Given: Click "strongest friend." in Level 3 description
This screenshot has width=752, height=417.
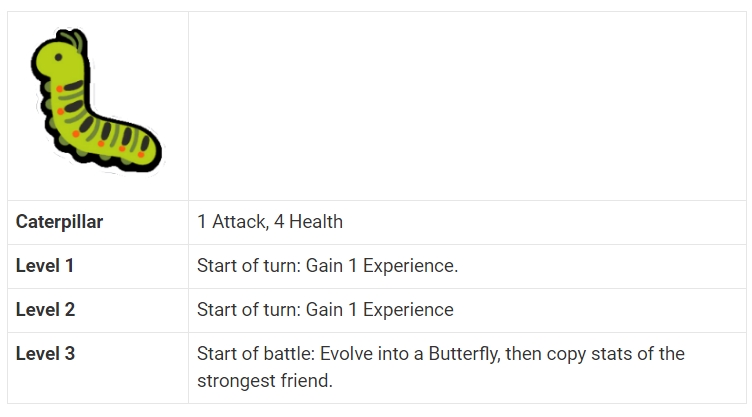Looking at the screenshot, I should [265, 381].
